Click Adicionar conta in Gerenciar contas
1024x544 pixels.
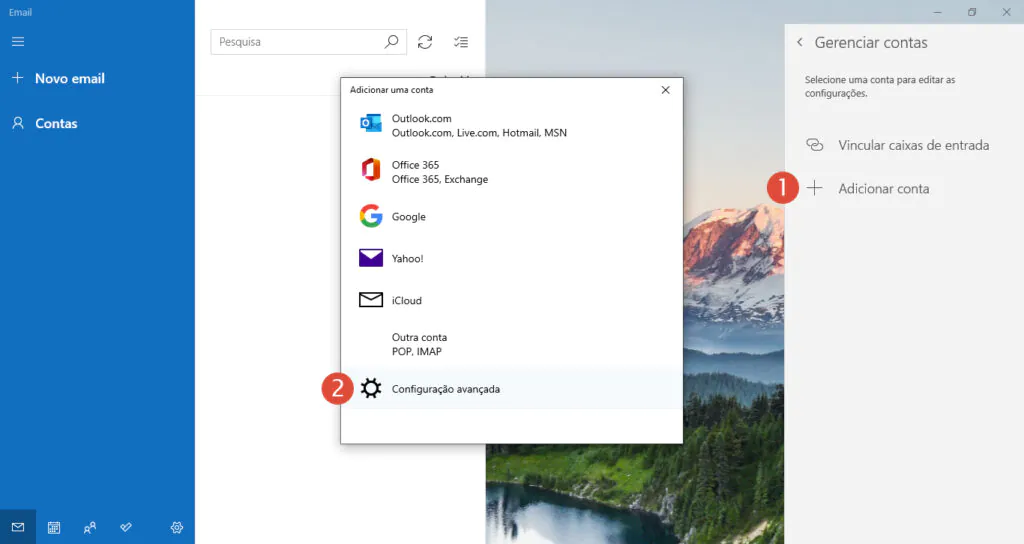point(904,189)
